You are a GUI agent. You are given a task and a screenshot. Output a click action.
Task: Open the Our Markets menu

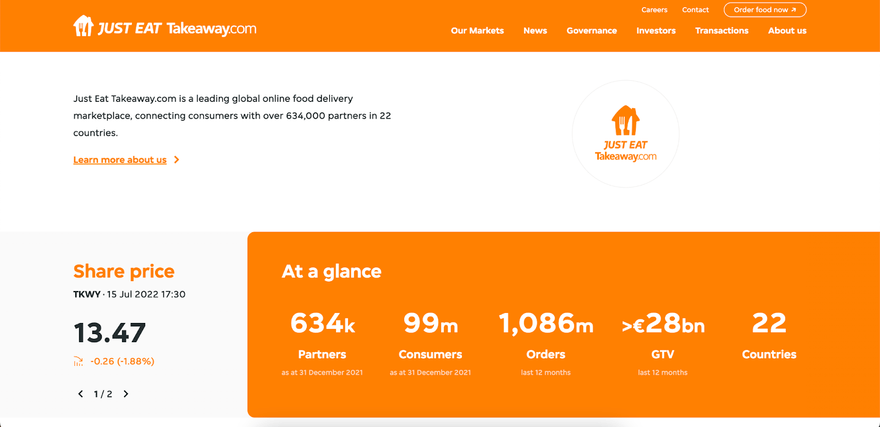click(477, 31)
